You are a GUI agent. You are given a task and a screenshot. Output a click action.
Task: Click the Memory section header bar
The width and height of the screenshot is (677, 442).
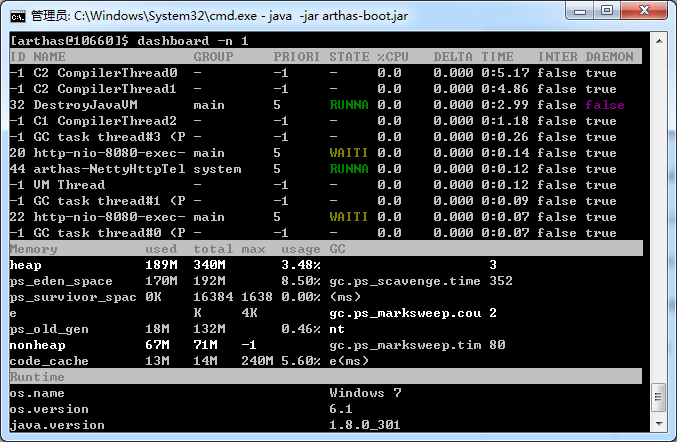coord(325,249)
